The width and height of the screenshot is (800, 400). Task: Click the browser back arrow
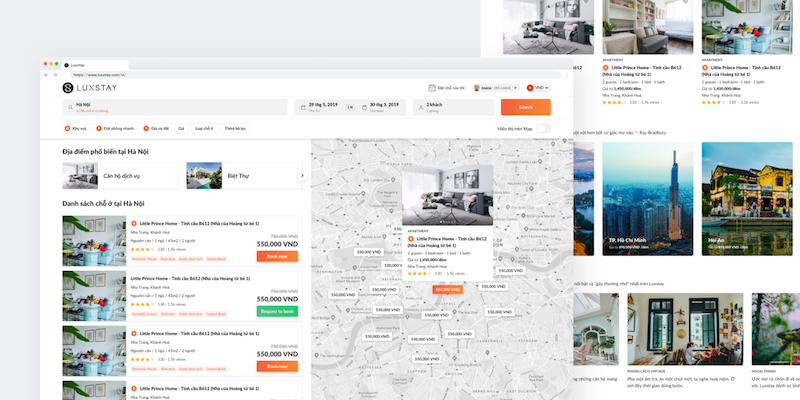[46, 75]
